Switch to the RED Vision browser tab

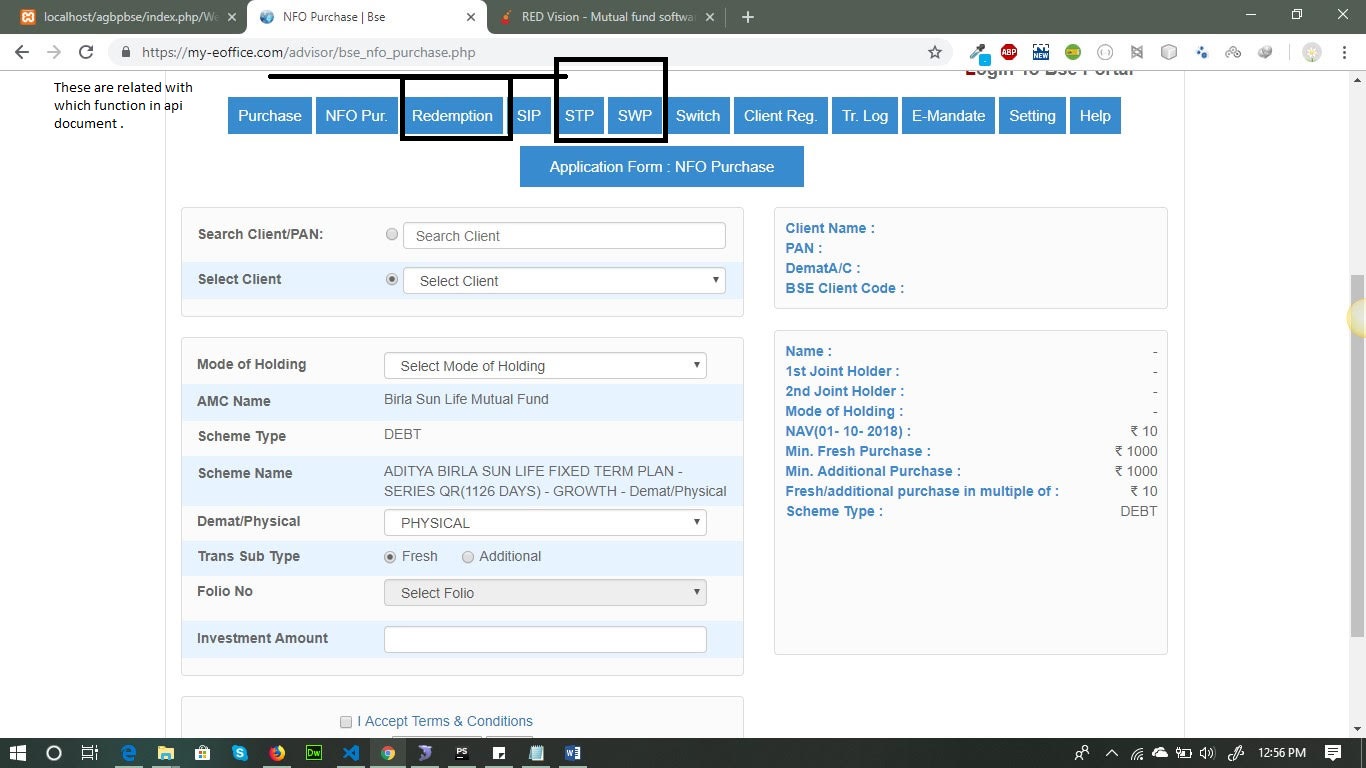tap(608, 17)
